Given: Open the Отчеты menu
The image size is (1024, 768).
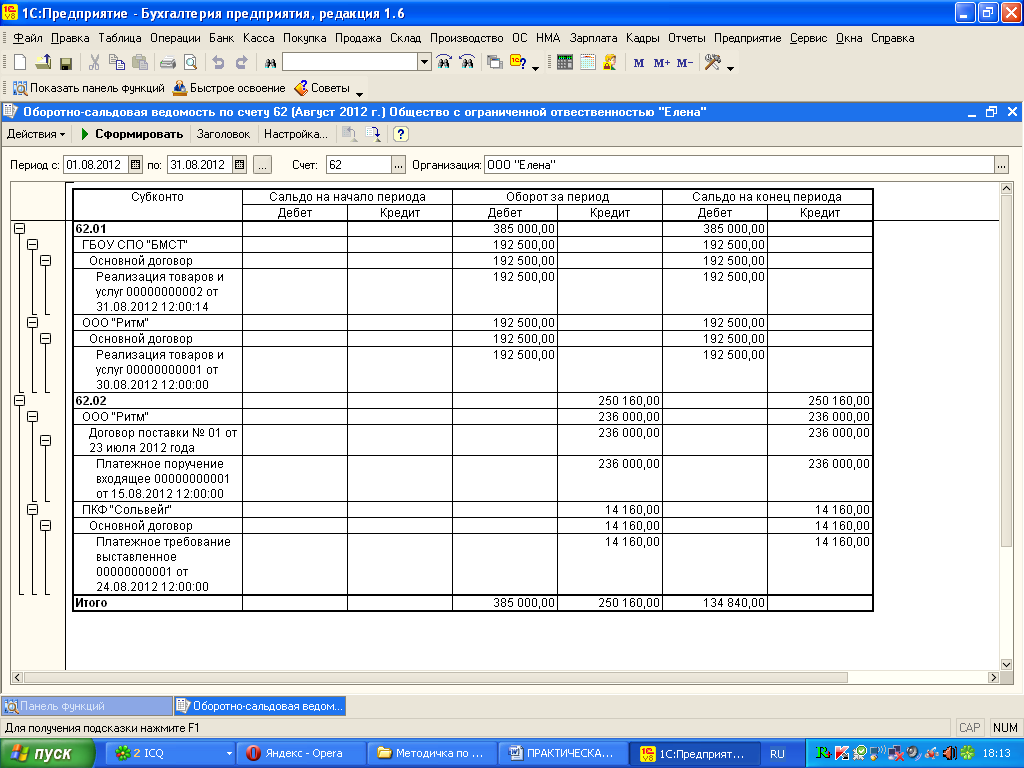Looking at the screenshot, I should pyautogui.click(x=686, y=38).
